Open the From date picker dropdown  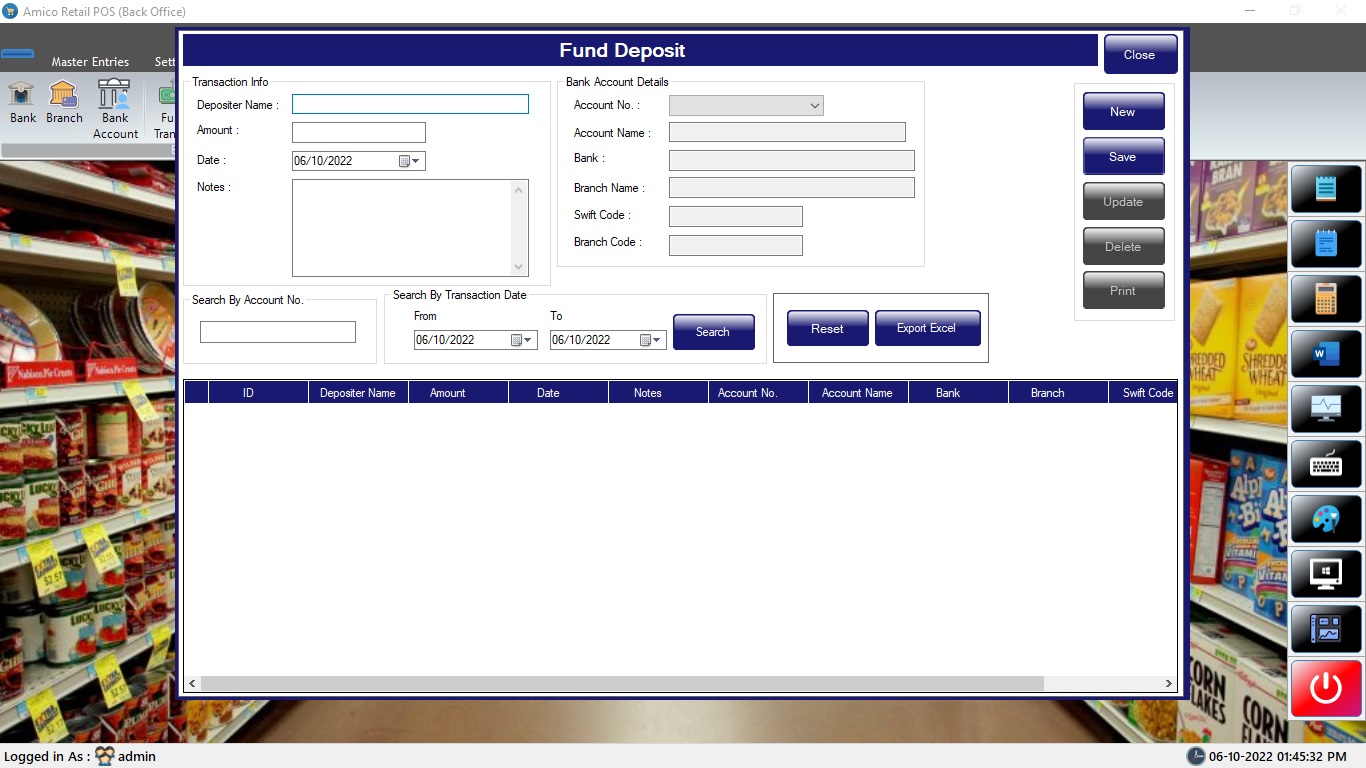click(x=528, y=340)
